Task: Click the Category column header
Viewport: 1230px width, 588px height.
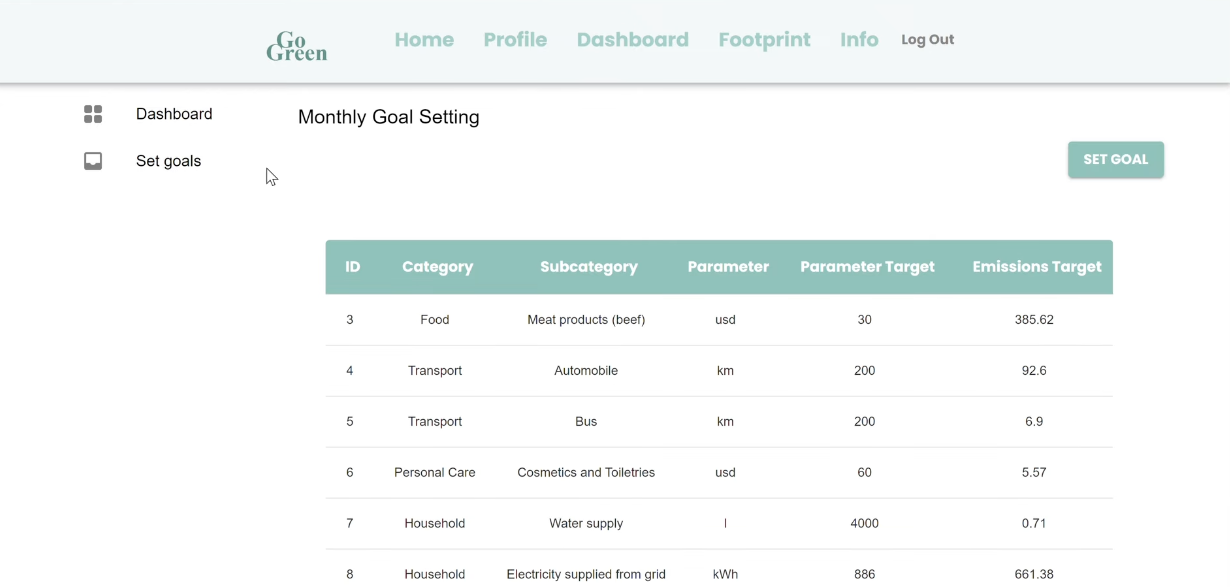Action: point(437,267)
